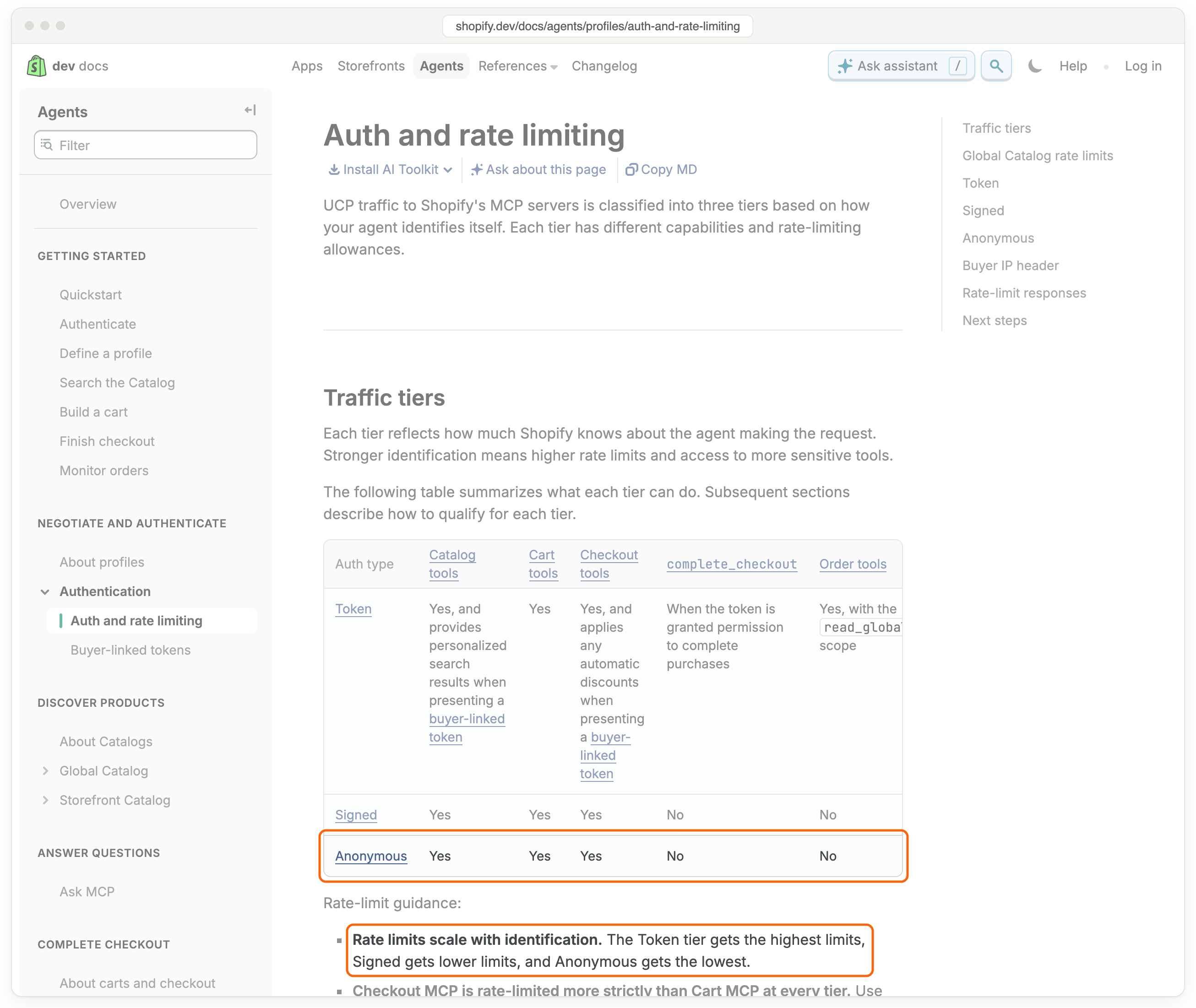This screenshot has width=1196, height=1008.
Task: Click complete_checkout header link
Action: [731, 564]
